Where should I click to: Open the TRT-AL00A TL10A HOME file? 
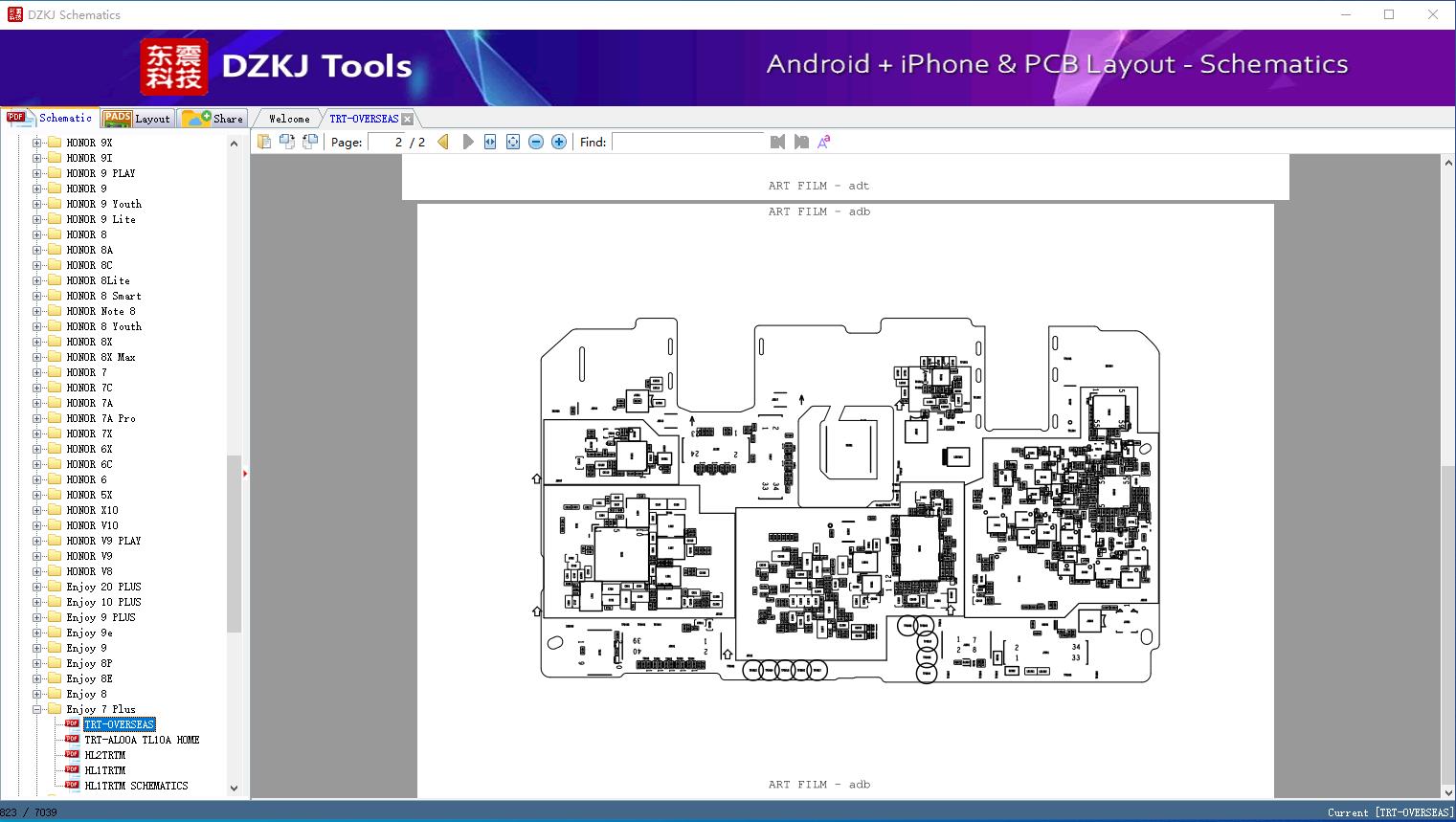coord(142,740)
